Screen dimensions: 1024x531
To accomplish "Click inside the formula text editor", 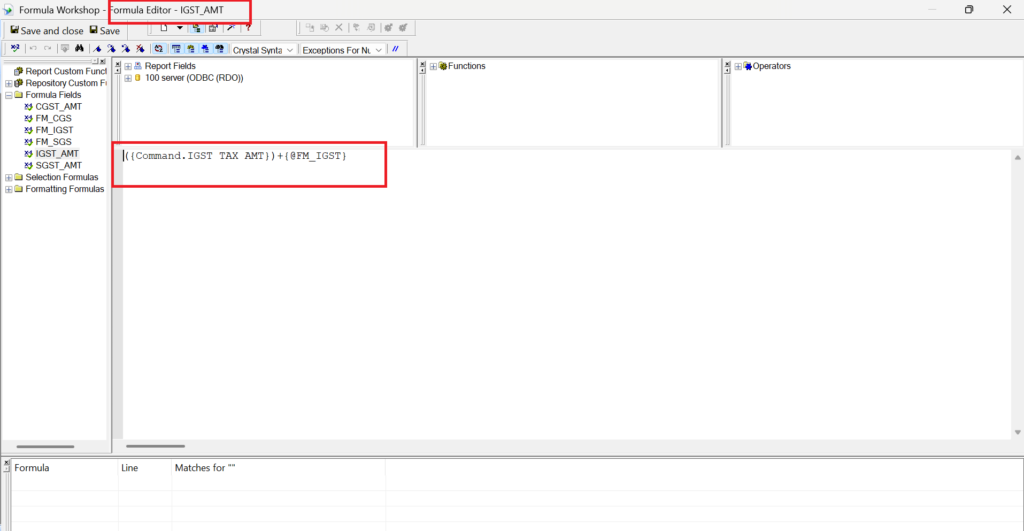I will tap(566, 294).
